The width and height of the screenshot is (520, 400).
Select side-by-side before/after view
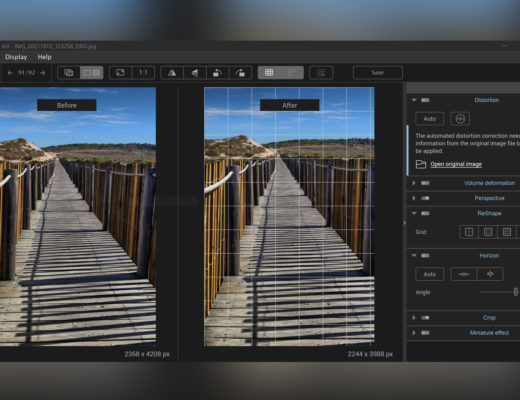[92, 73]
